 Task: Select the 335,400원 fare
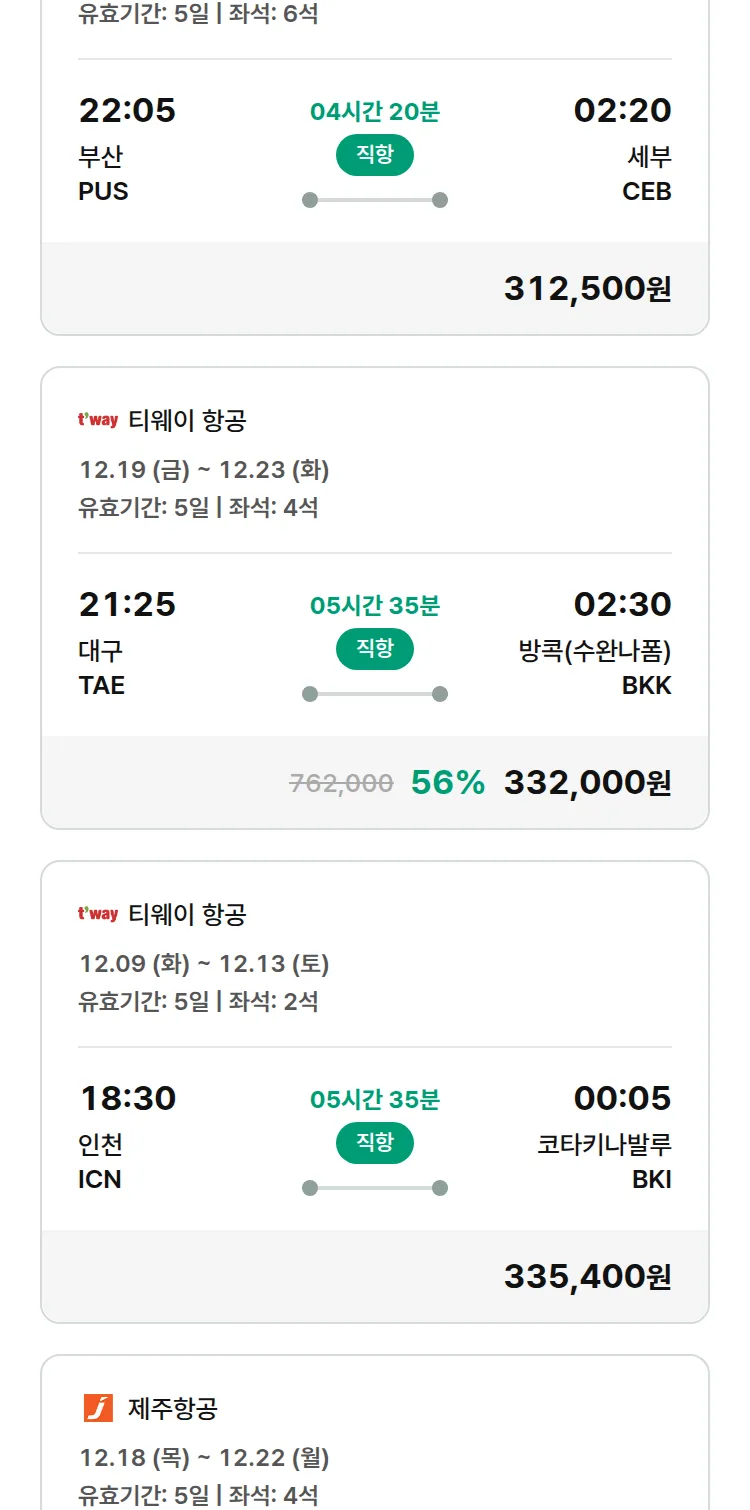click(x=587, y=1276)
